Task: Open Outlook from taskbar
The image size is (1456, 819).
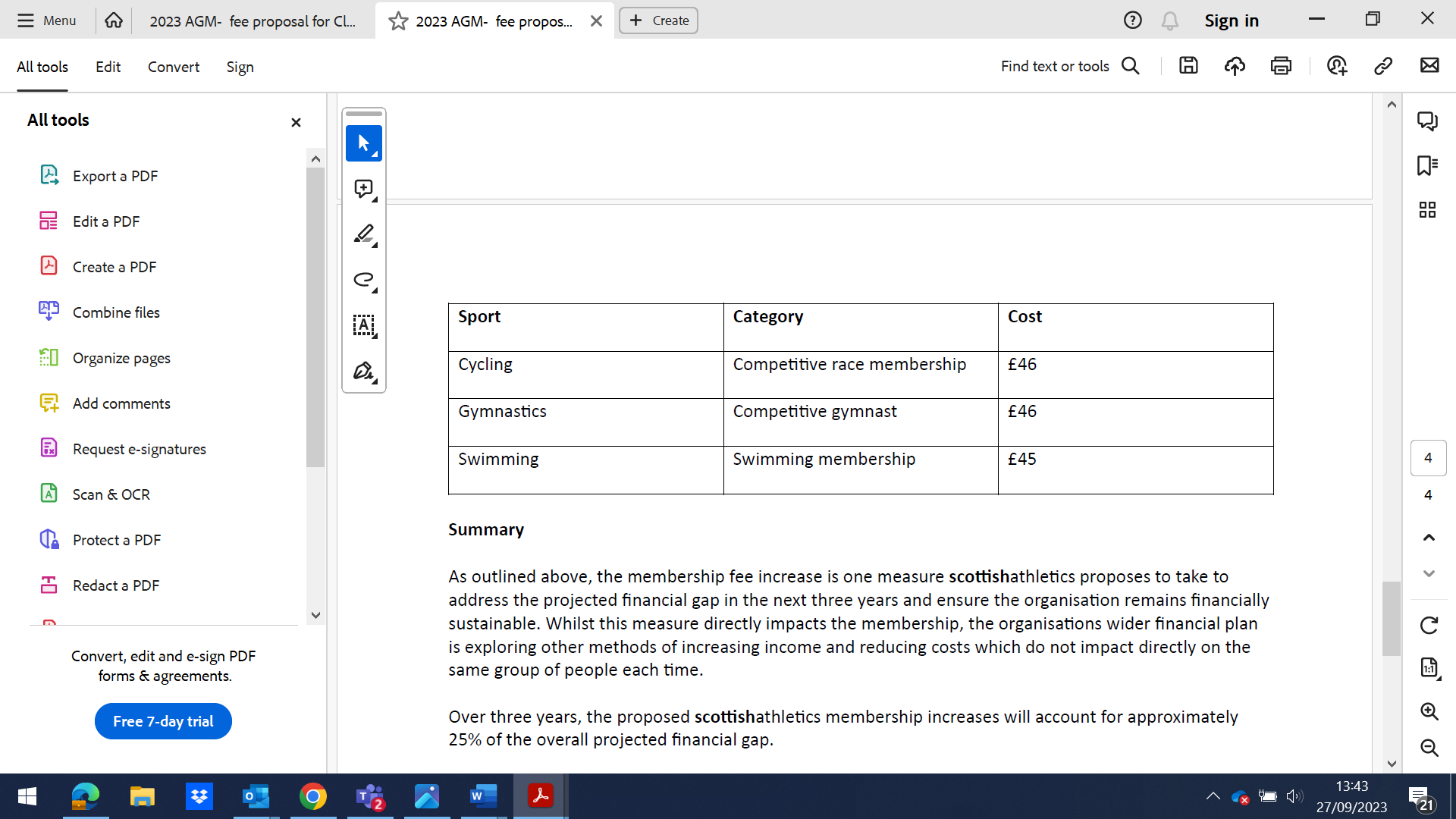Action: [x=256, y=796]
